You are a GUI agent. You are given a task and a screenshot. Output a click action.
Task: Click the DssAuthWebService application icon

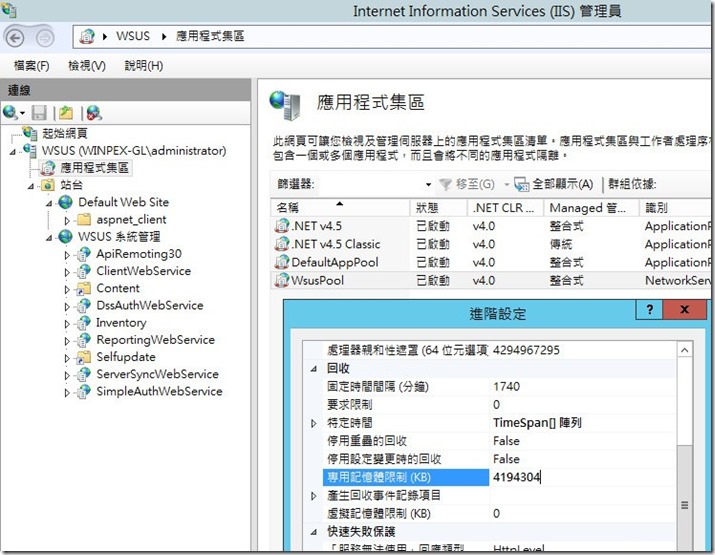coord(83,306)
